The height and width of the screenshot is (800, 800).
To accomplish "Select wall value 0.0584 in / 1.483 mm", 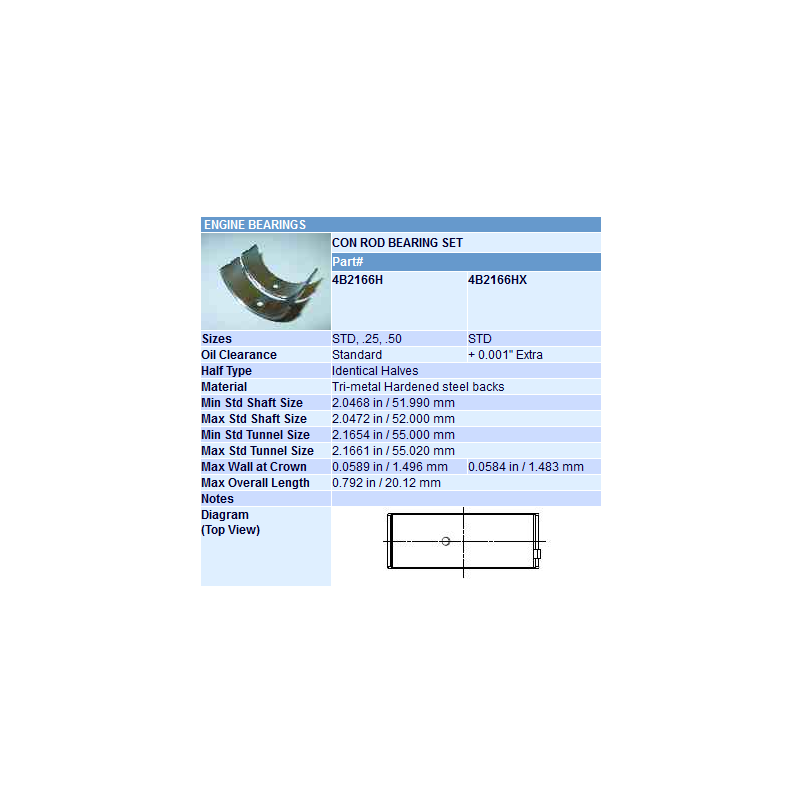I will [x=526, y=467].
